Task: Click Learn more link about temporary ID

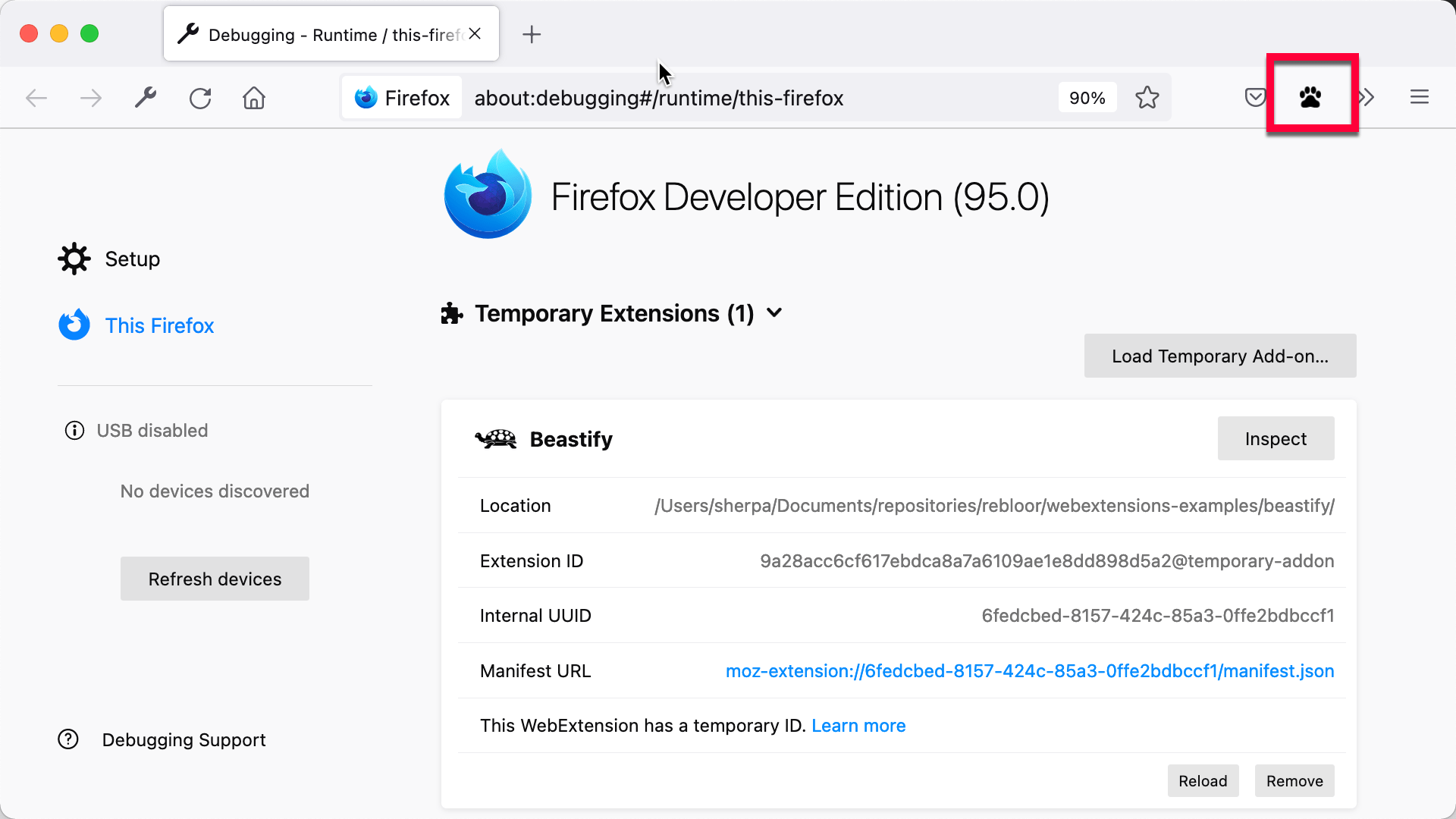Action: (858, 725)
